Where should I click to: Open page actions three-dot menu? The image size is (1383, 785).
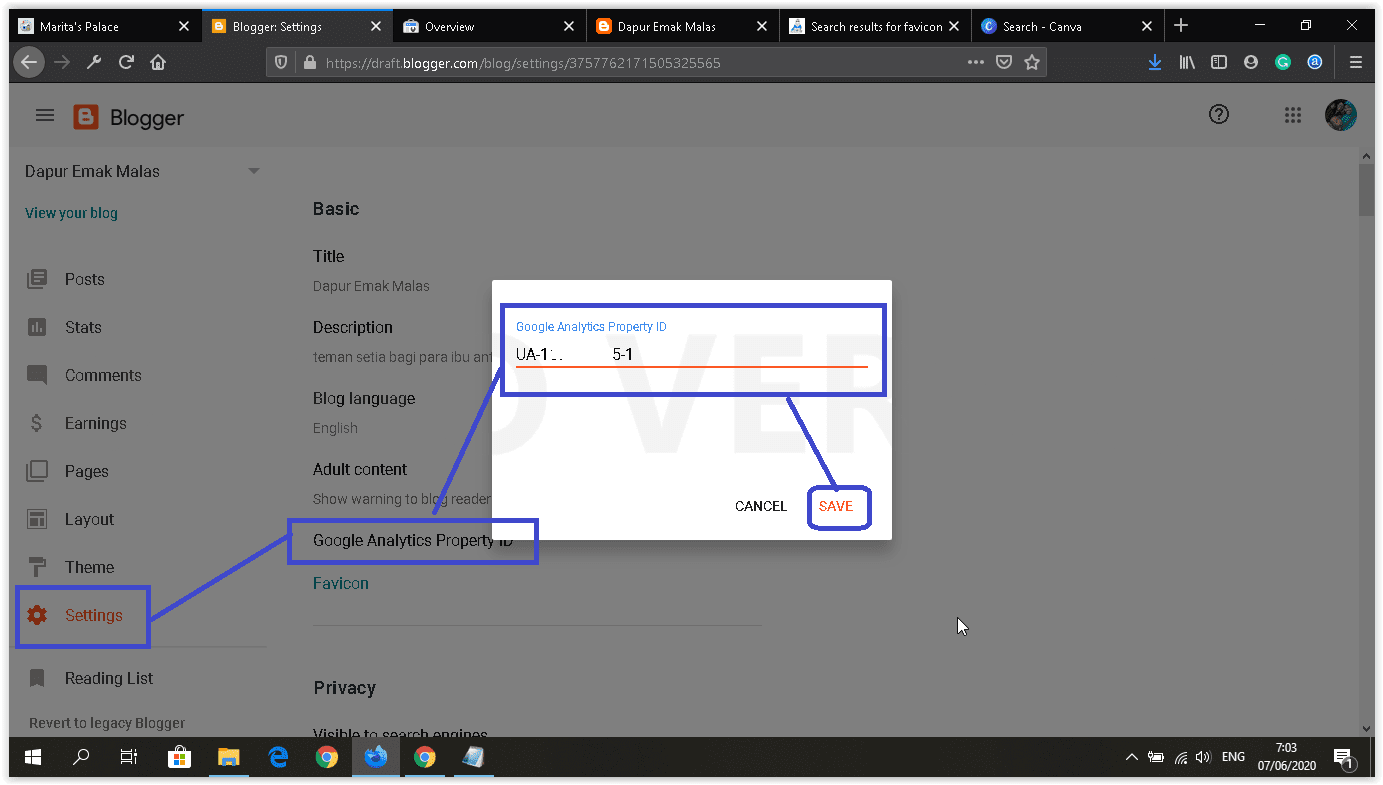click(x=976, y=62)
